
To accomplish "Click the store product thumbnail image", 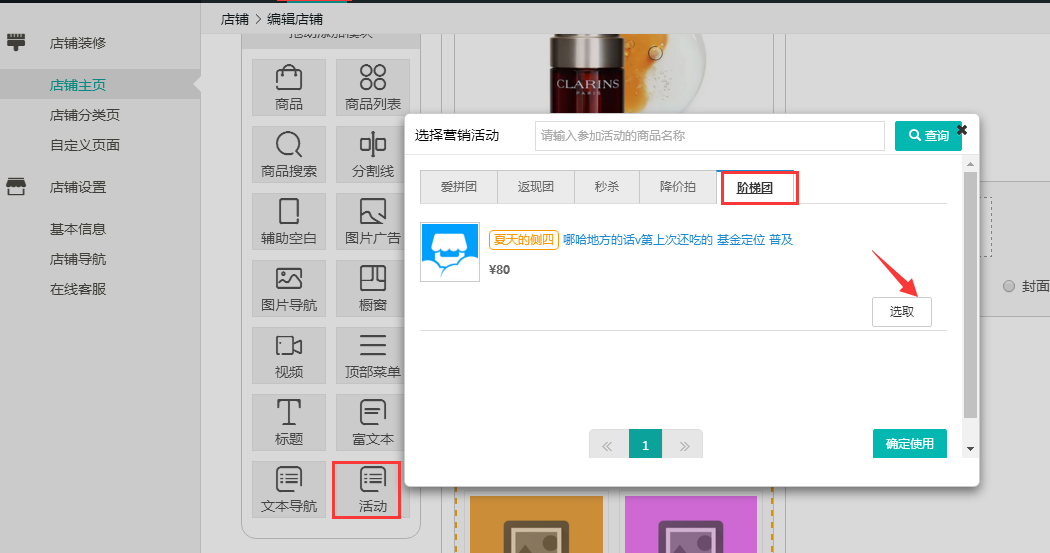I will [450, 252].
